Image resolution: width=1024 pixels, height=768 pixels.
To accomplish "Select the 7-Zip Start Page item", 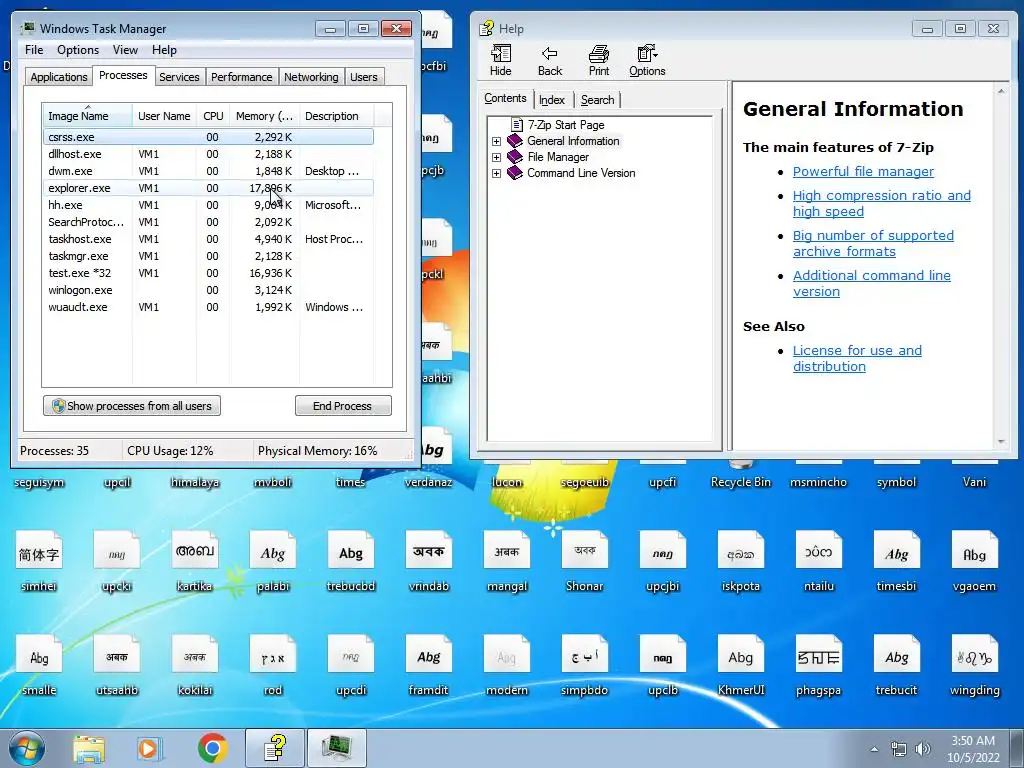I will [566, 125].
